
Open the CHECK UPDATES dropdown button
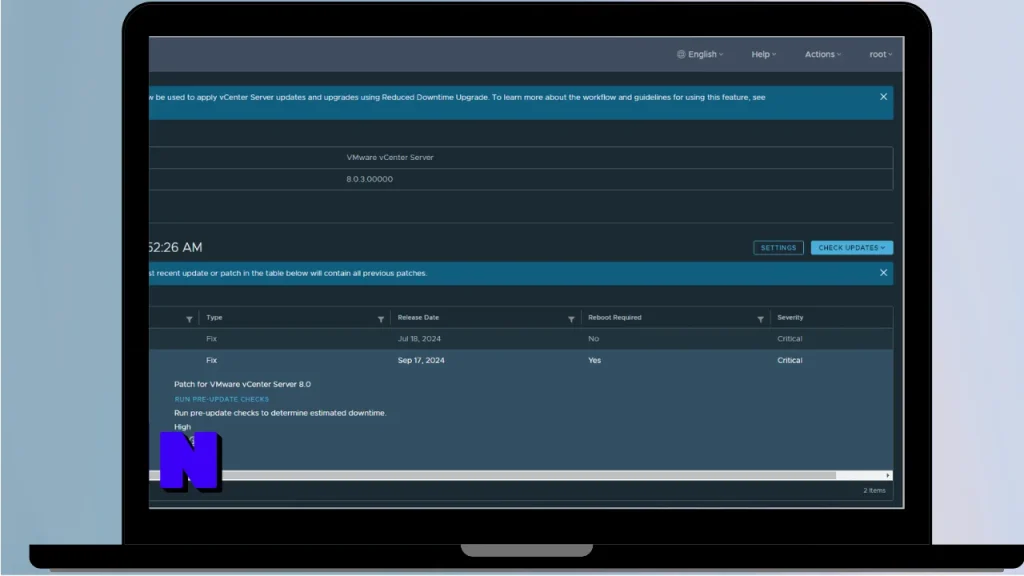click(852, 248)
